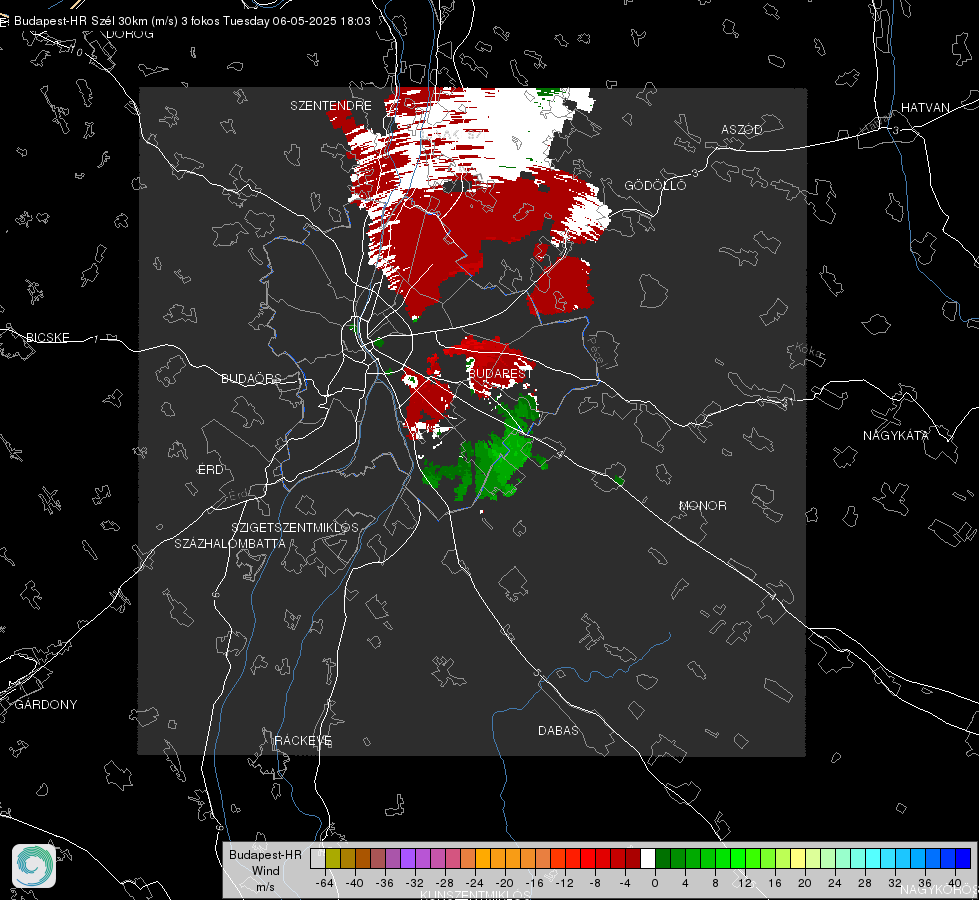Click the BICSKE map label

(47, 337)
